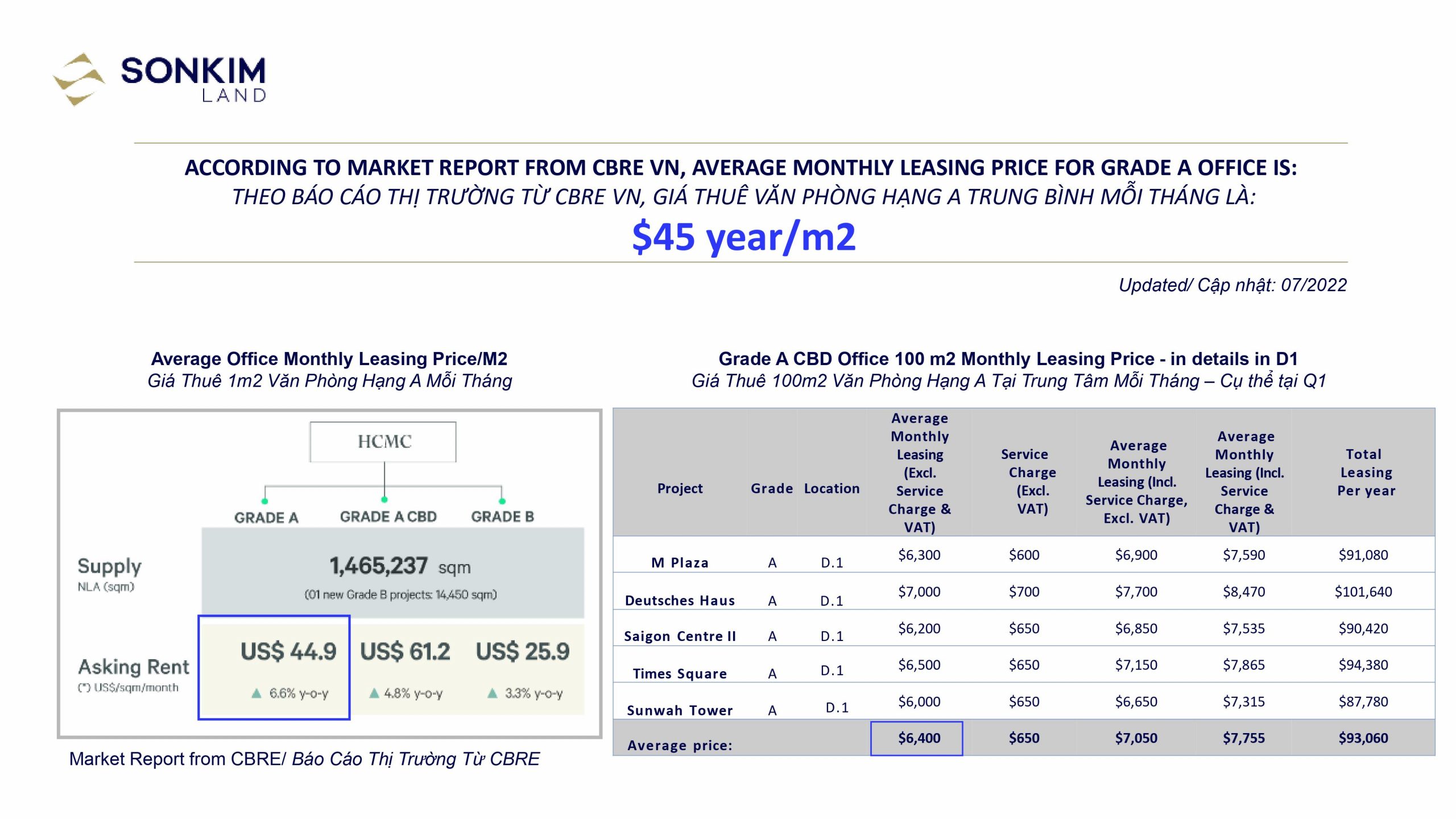The width and height of the screenshot is (1456, 819).
Task: Click the highlighted $6,400 average price cell
Action: pyautogui.click(x=917, y=738)
